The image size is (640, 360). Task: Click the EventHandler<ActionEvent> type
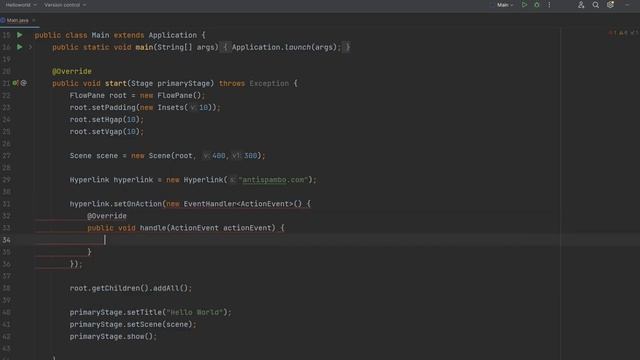pos(238,204)
